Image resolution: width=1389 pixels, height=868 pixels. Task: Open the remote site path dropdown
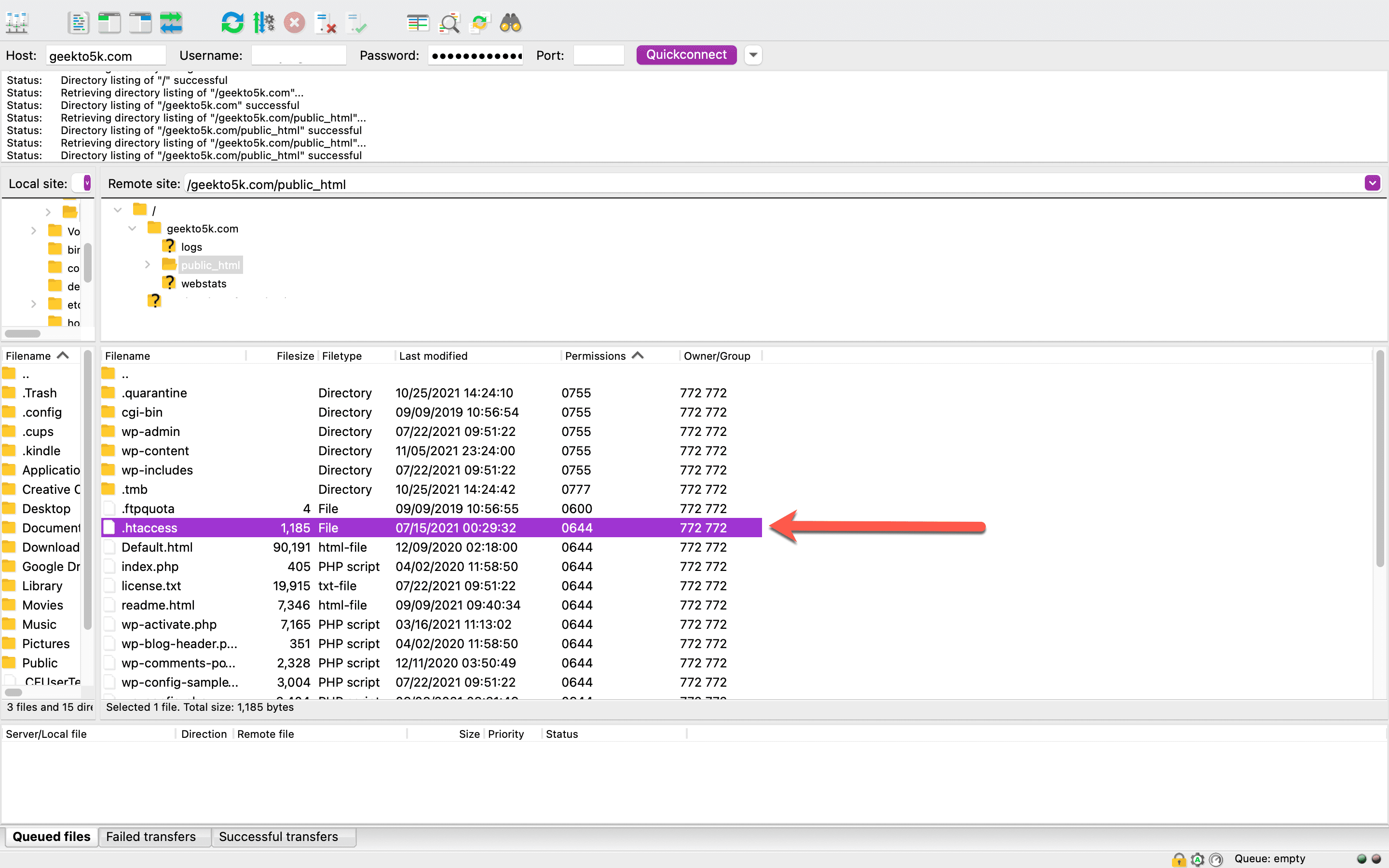[x=1372, y=184]
